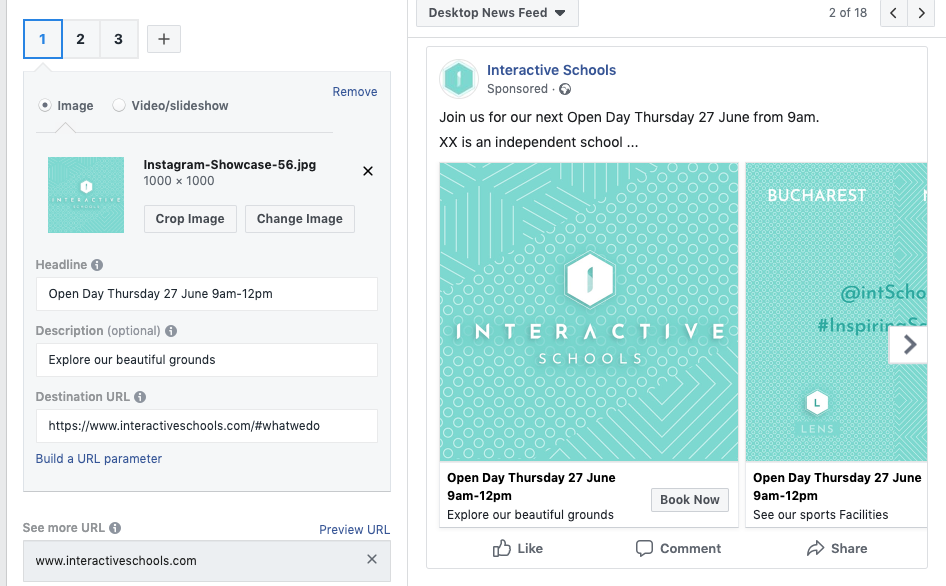Screen dimensions: 946x586
Task: Select the Video/slideshow radio button
Action: [x=119, y=105]
